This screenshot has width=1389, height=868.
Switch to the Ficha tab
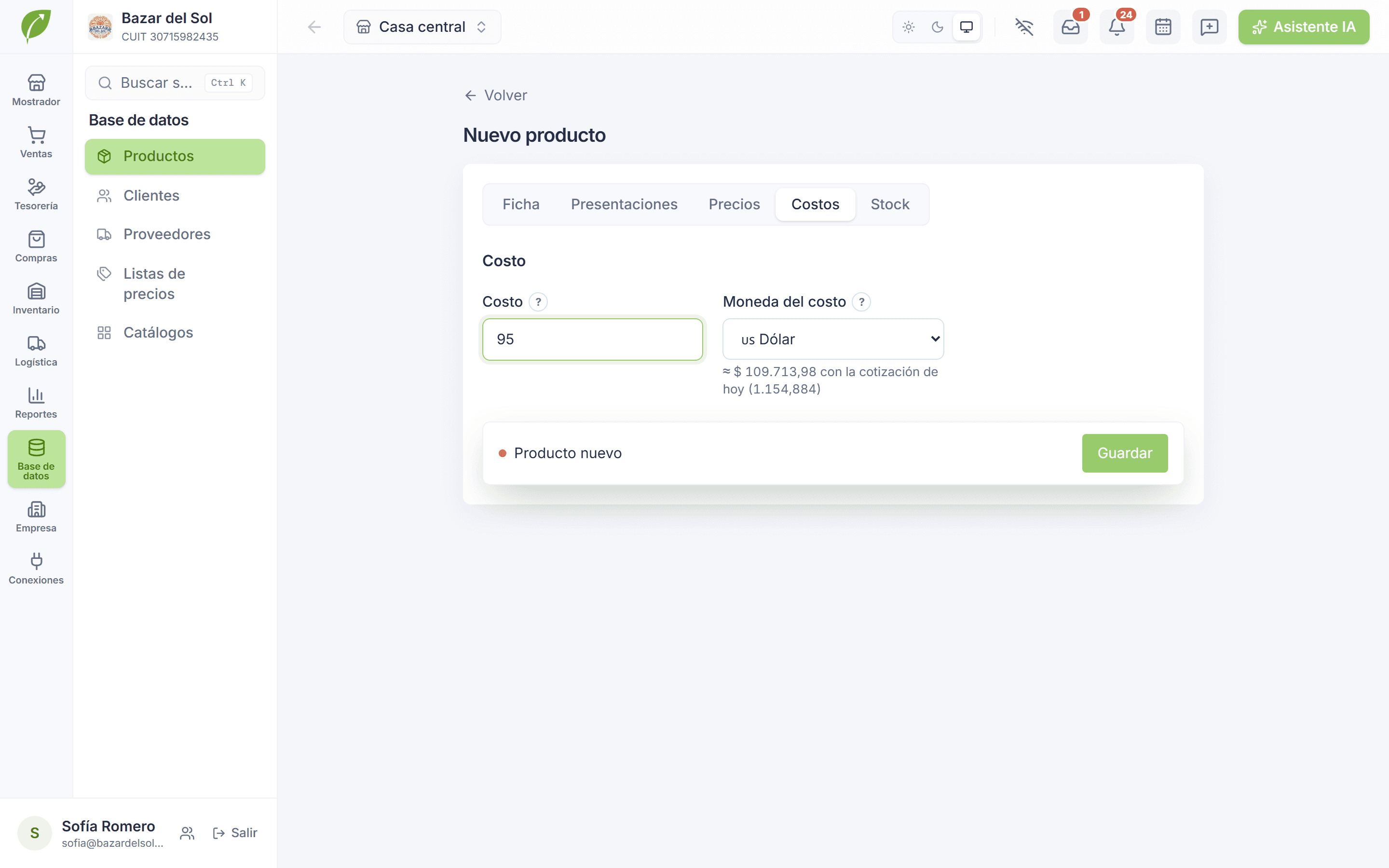(520, 204)
